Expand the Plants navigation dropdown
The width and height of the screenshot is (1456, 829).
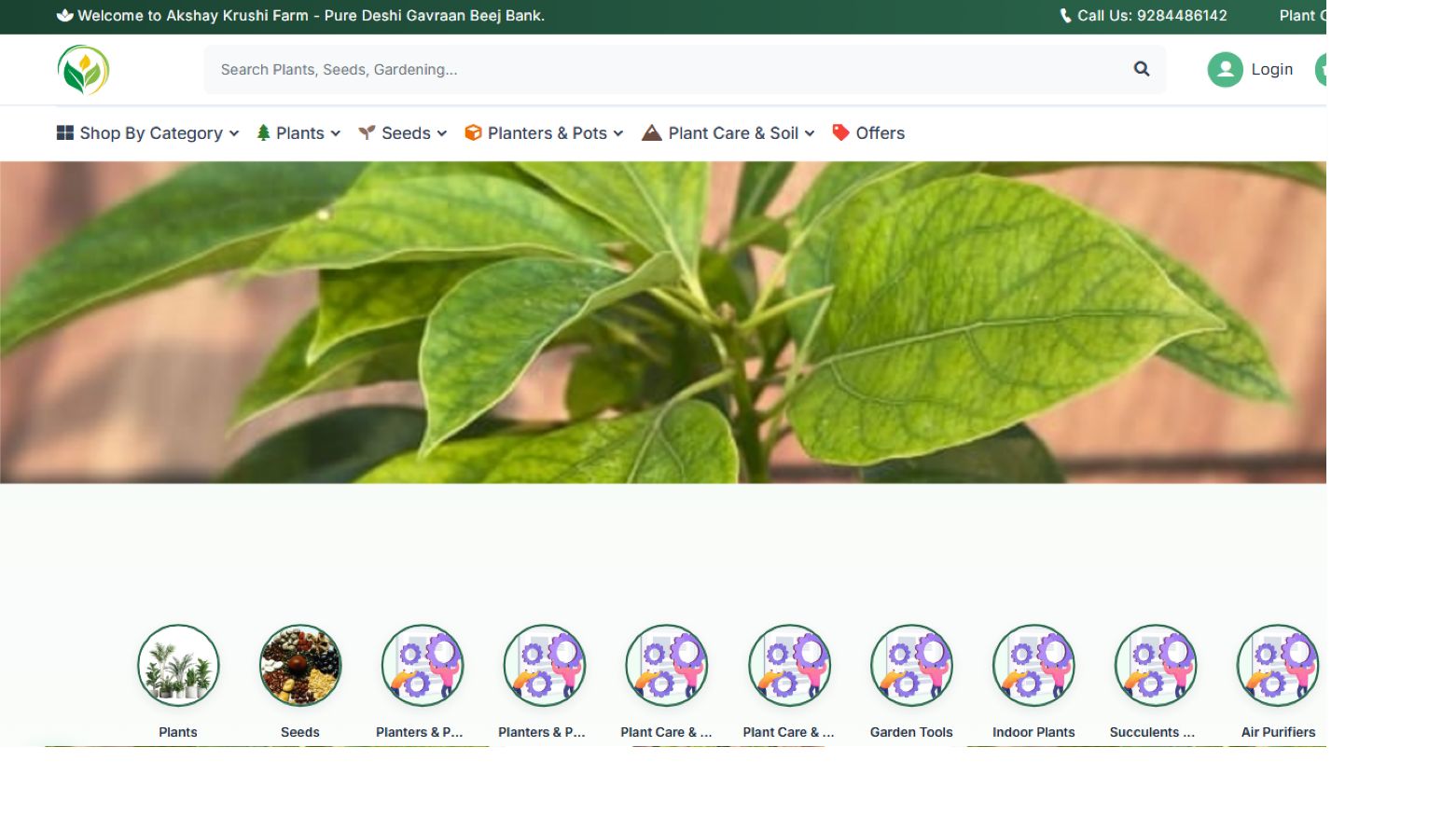(x=298, y=133)
